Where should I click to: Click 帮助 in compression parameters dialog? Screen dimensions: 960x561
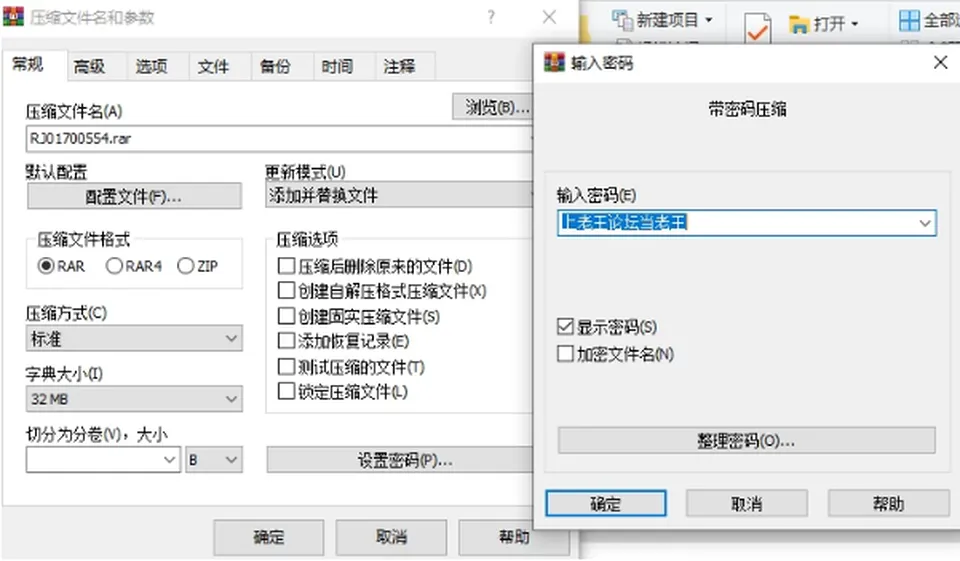tap(514, 537)
